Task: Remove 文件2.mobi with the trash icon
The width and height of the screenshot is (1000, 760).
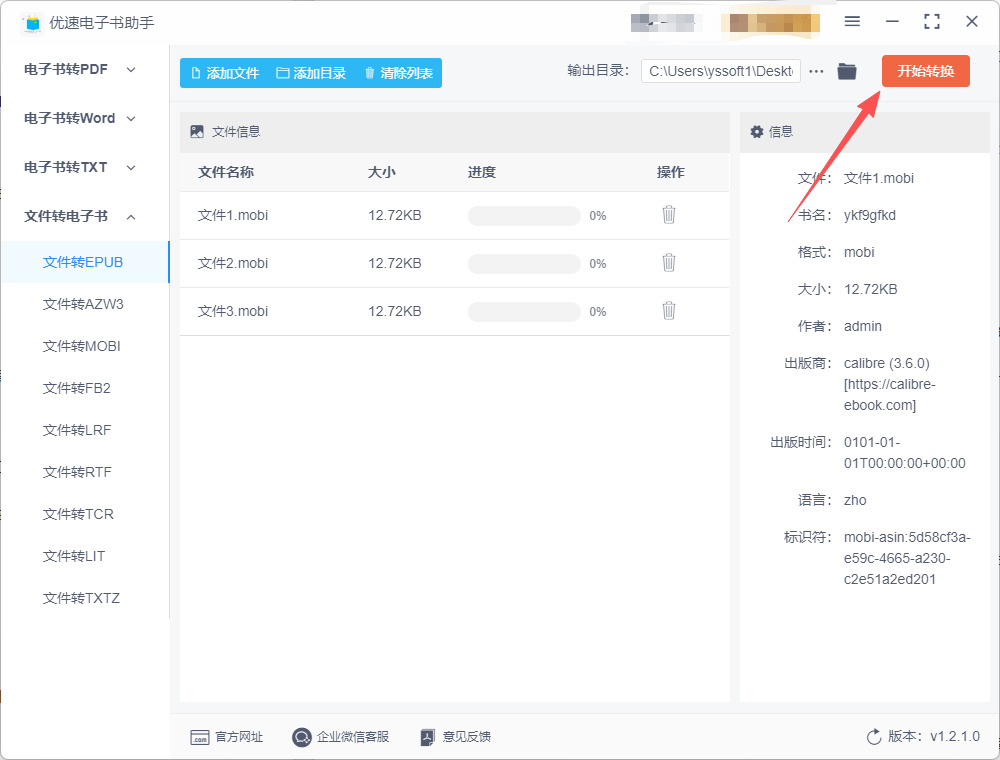Action: click(x=669, y=263)
